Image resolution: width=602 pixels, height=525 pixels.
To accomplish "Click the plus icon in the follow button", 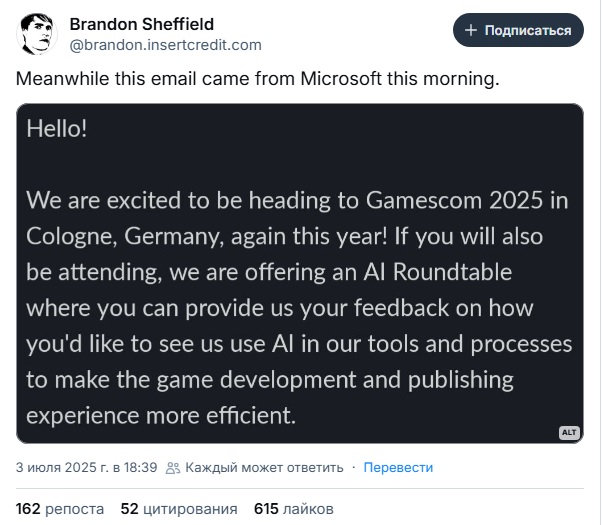I will 471,30.
